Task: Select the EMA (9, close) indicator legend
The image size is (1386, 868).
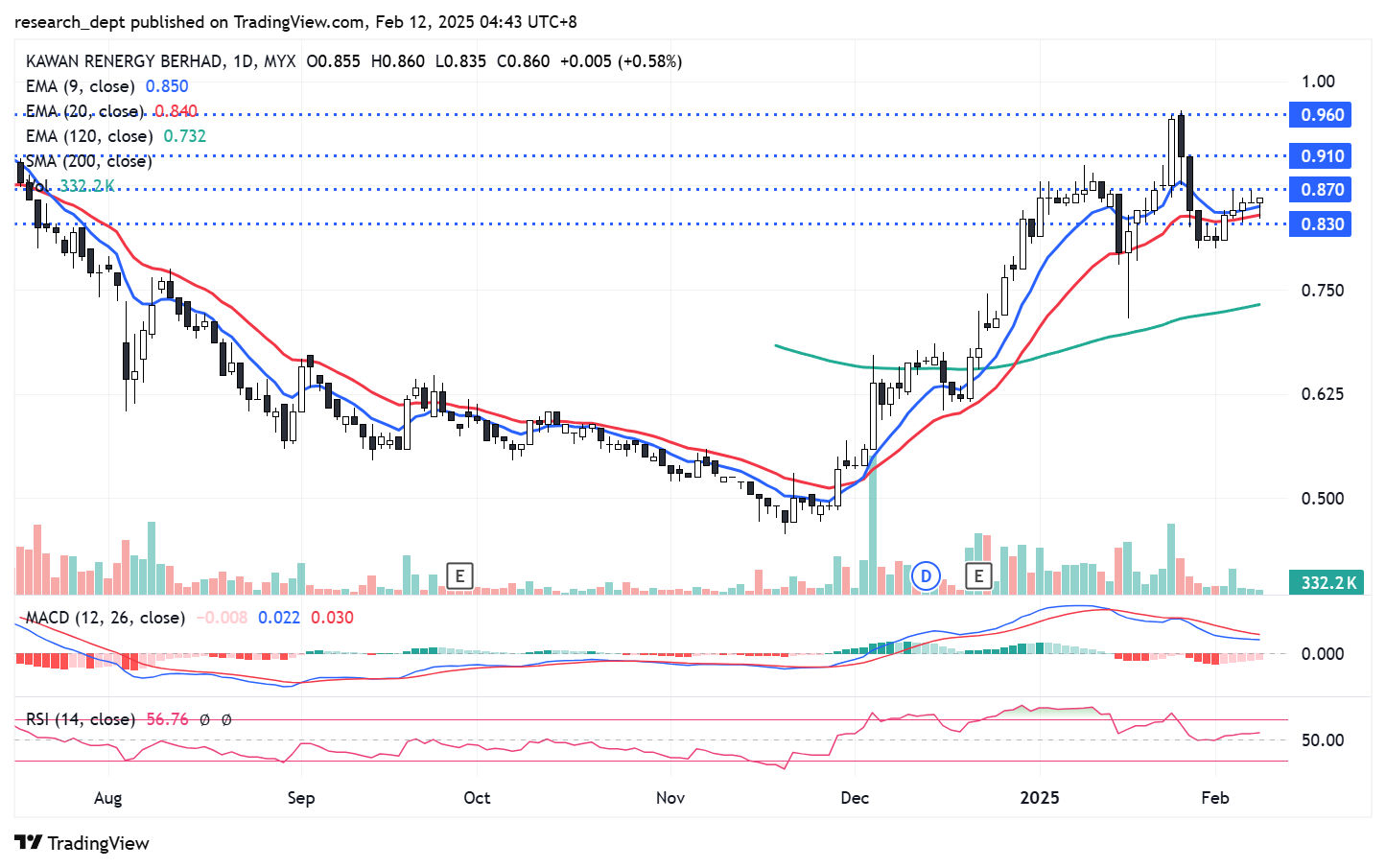Action: 82,86
